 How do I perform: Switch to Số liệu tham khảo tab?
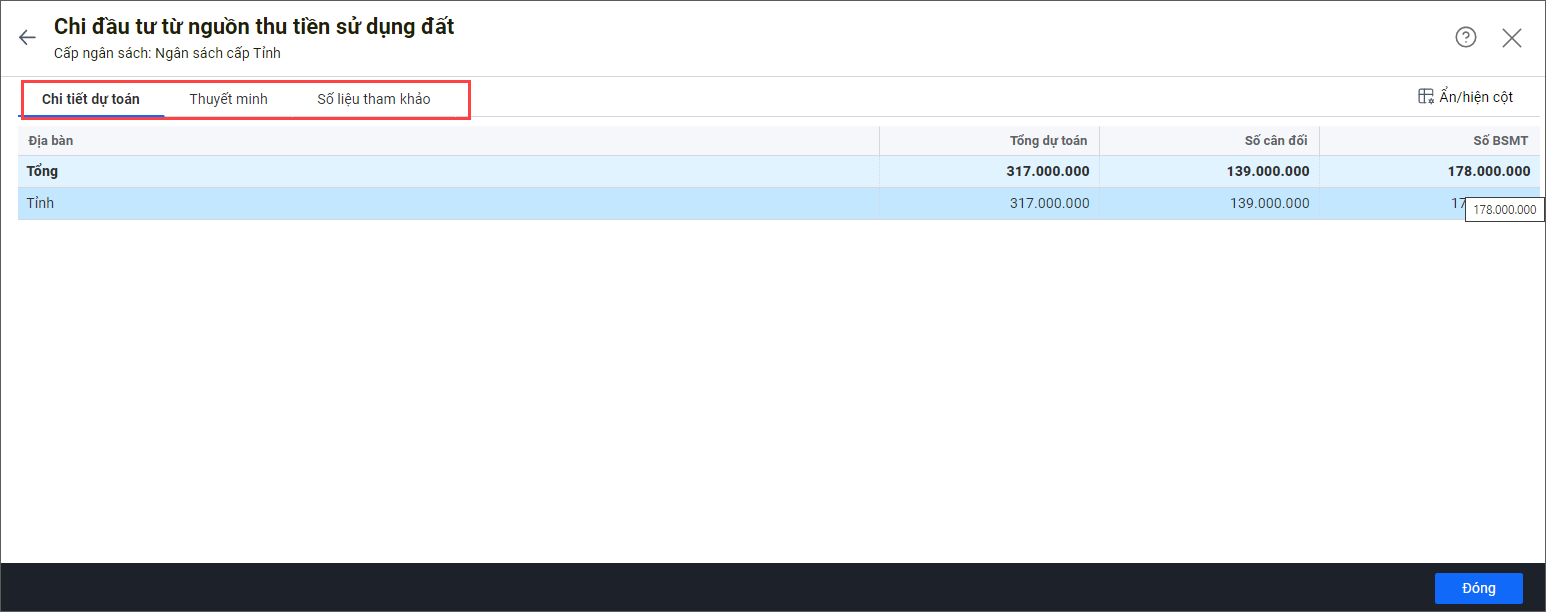click(x=373, y=99)
